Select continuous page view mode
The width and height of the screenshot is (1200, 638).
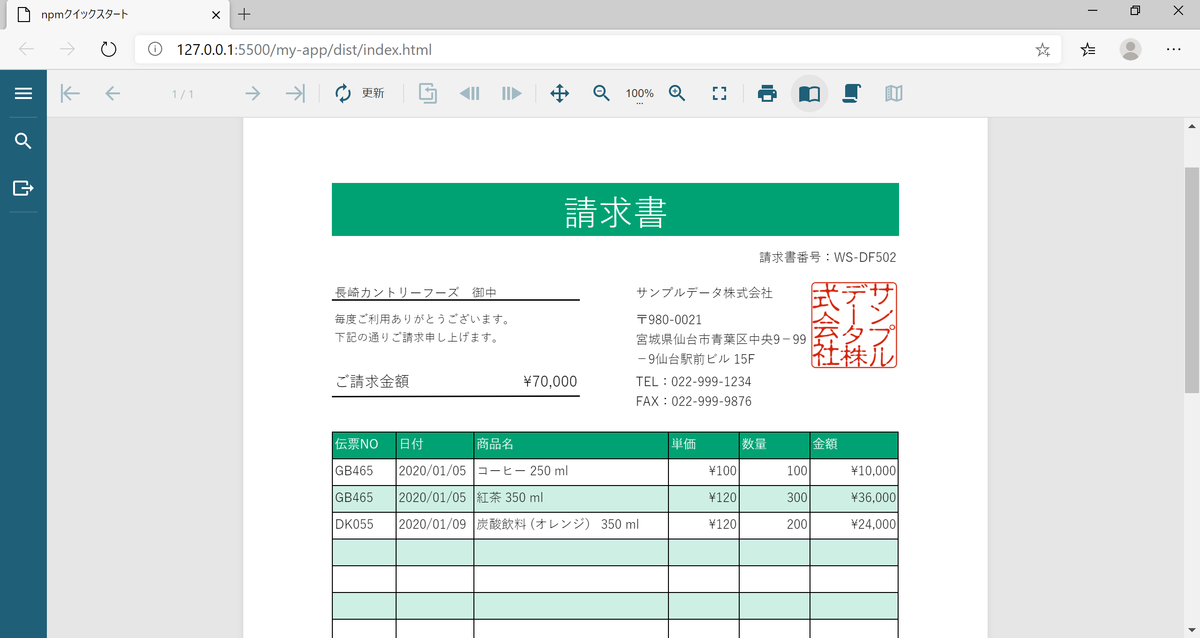(851, 93)
